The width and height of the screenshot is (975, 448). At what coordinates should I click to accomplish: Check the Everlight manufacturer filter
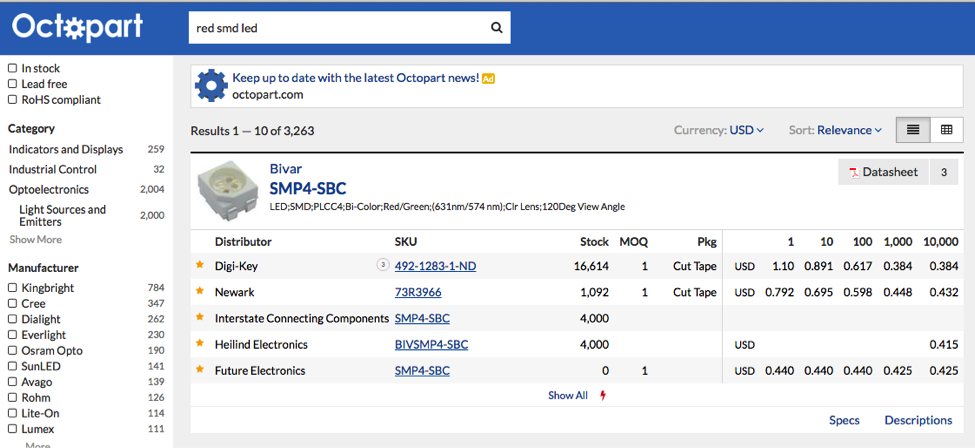coord(12,335)
